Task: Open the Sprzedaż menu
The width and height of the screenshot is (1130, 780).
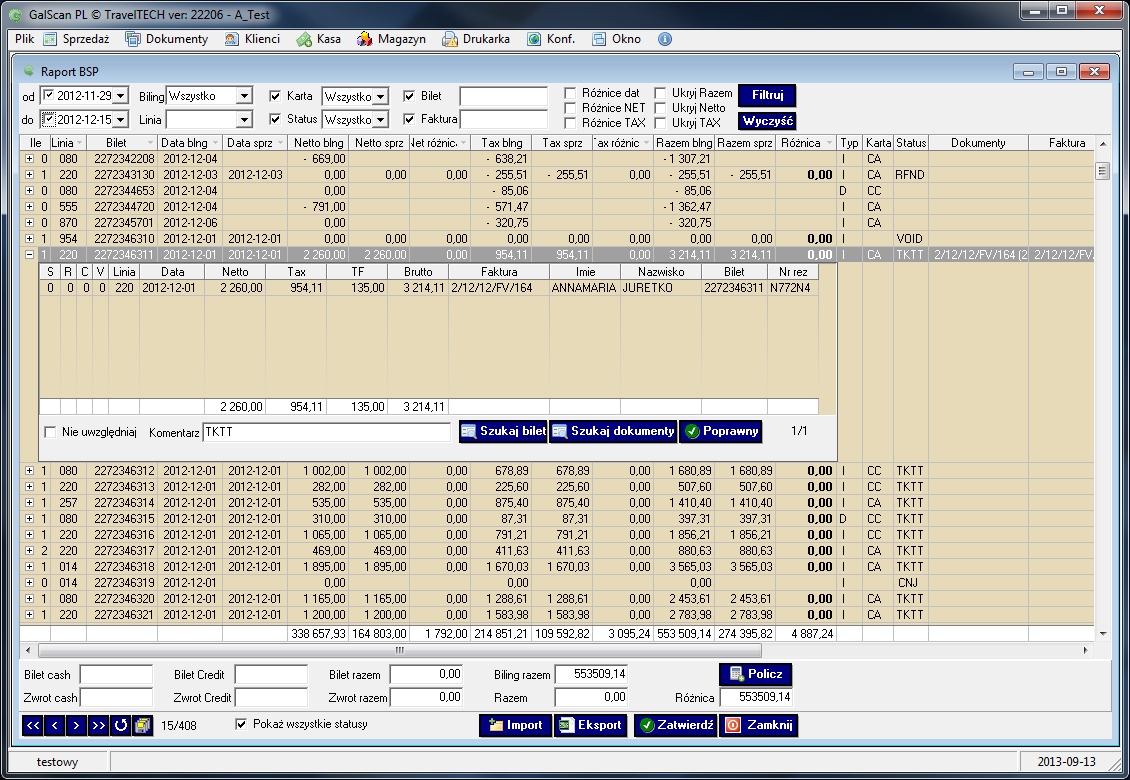Action: 76,39
